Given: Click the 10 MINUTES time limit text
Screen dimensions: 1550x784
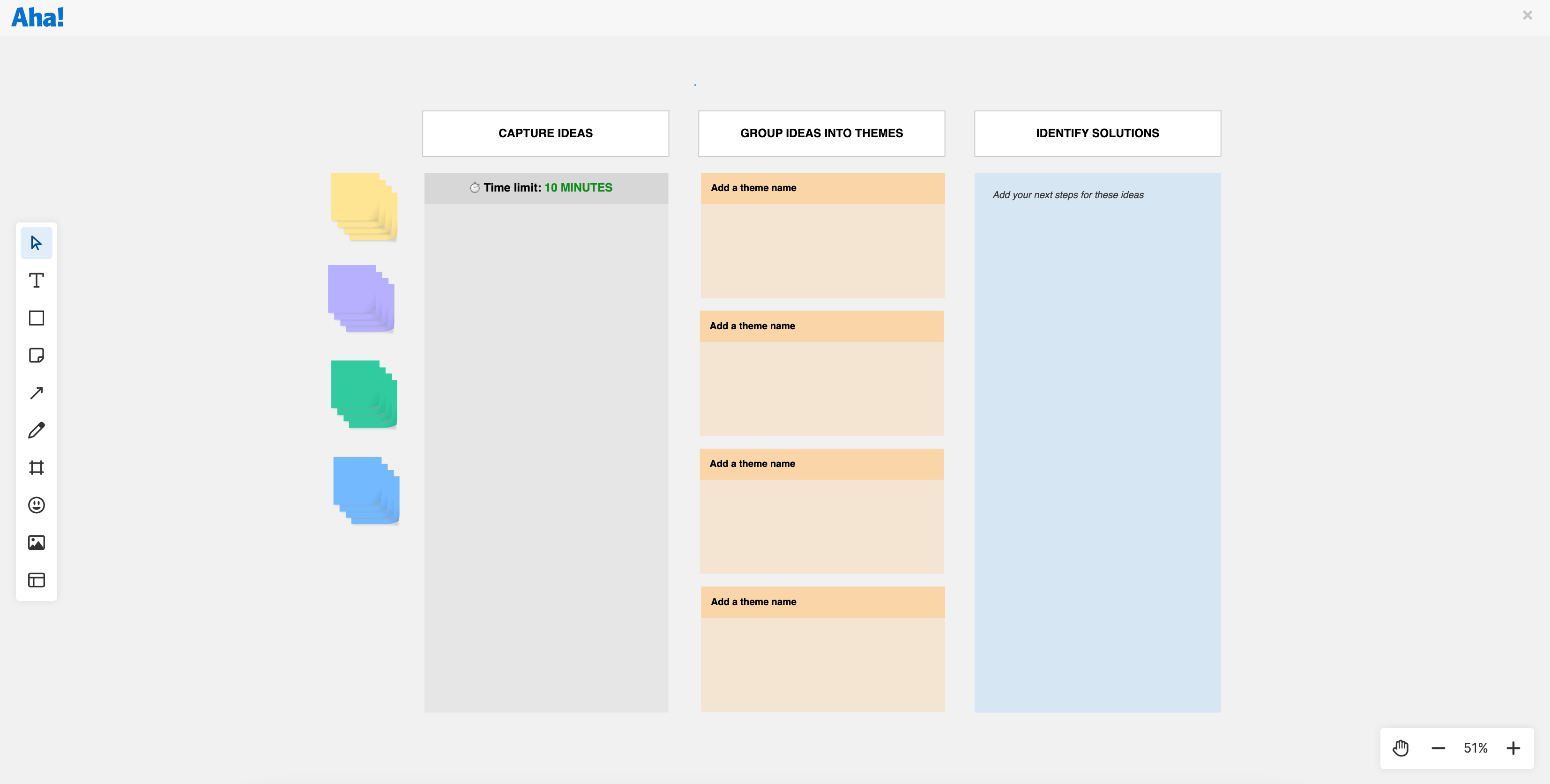Looking at the screenshot, I should [578, 187].
